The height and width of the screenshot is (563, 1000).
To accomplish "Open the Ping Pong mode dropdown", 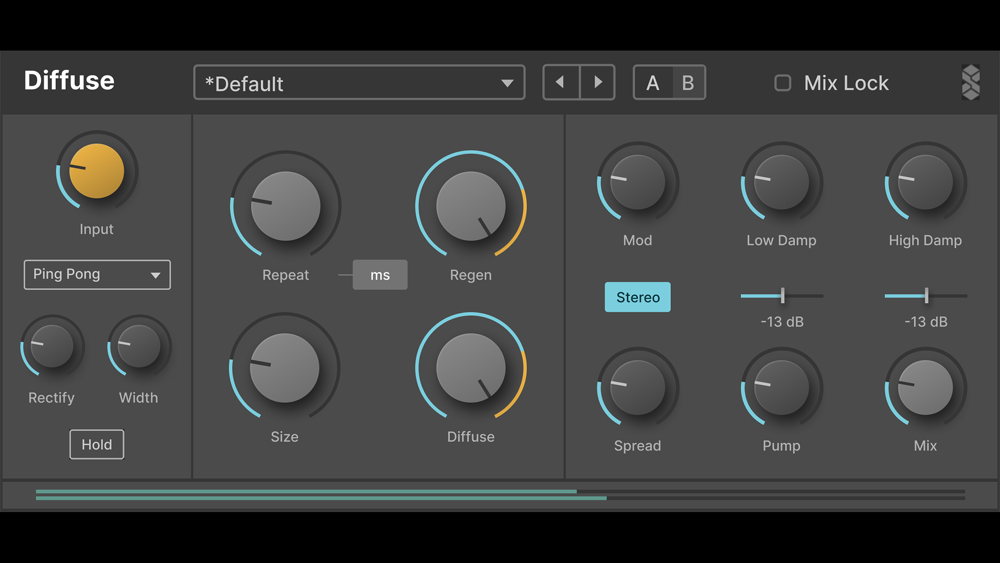I will 97,275.
